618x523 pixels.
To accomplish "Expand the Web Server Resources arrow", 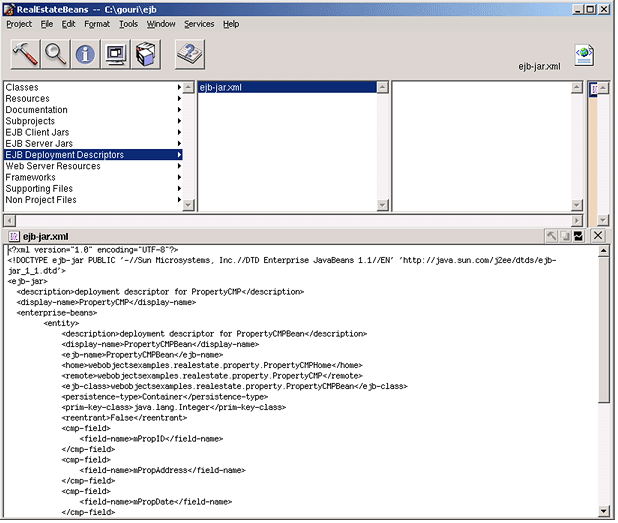I will tap(181, 167).
